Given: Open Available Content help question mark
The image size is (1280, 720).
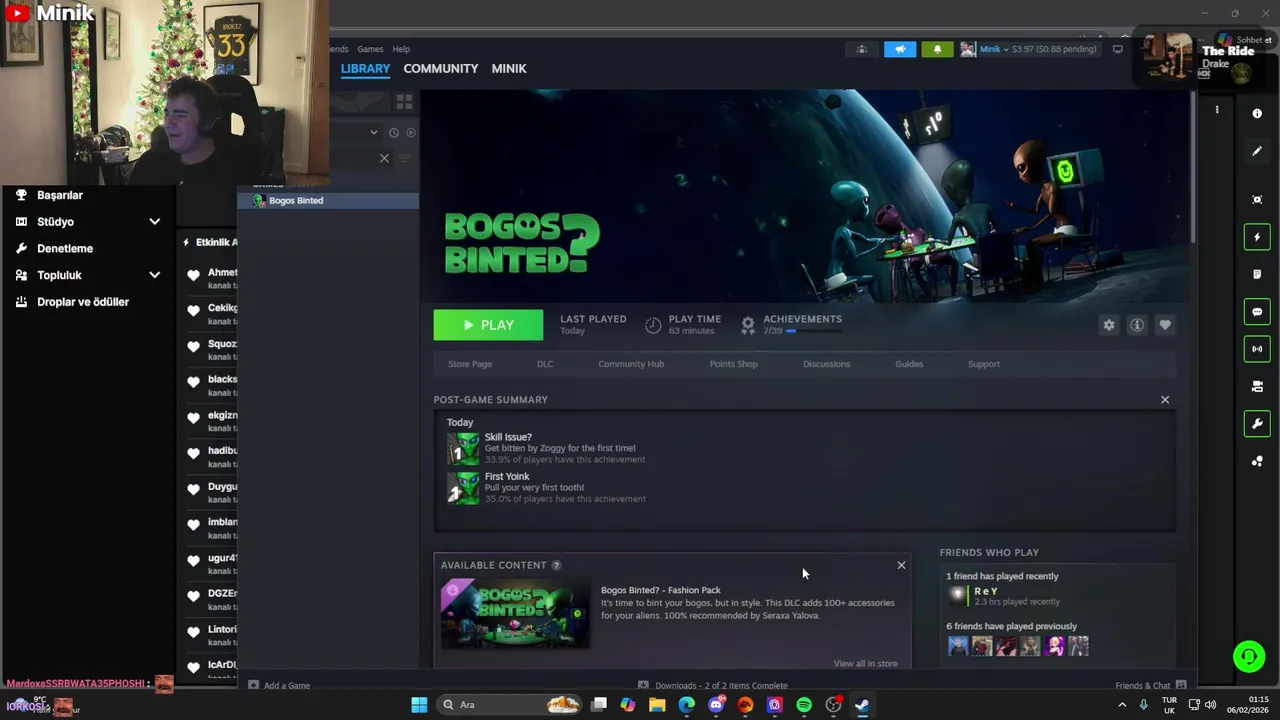Looking at the screenshot, I should tap(557, 565).
